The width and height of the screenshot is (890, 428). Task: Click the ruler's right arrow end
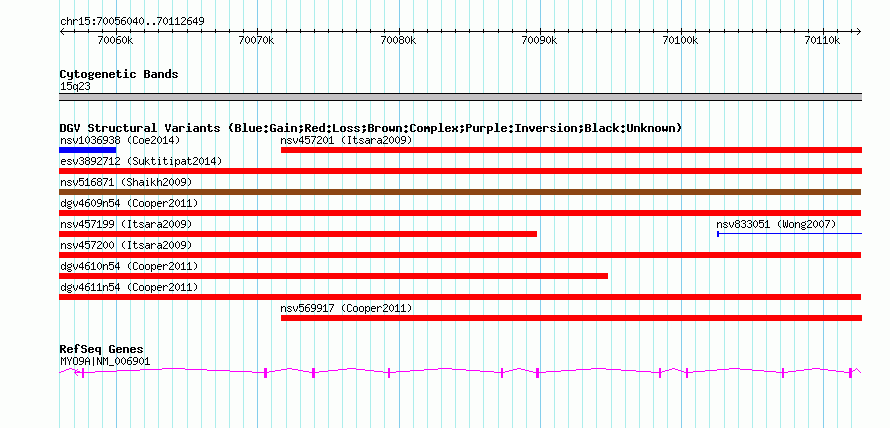(x=859, y=32)
